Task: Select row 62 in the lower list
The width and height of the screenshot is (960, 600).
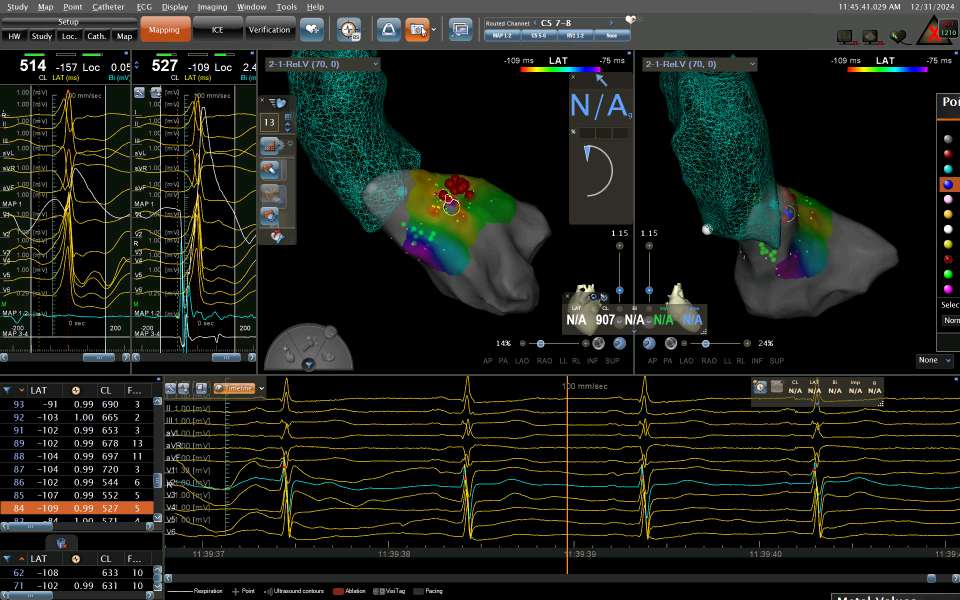Action: [77, 572]
